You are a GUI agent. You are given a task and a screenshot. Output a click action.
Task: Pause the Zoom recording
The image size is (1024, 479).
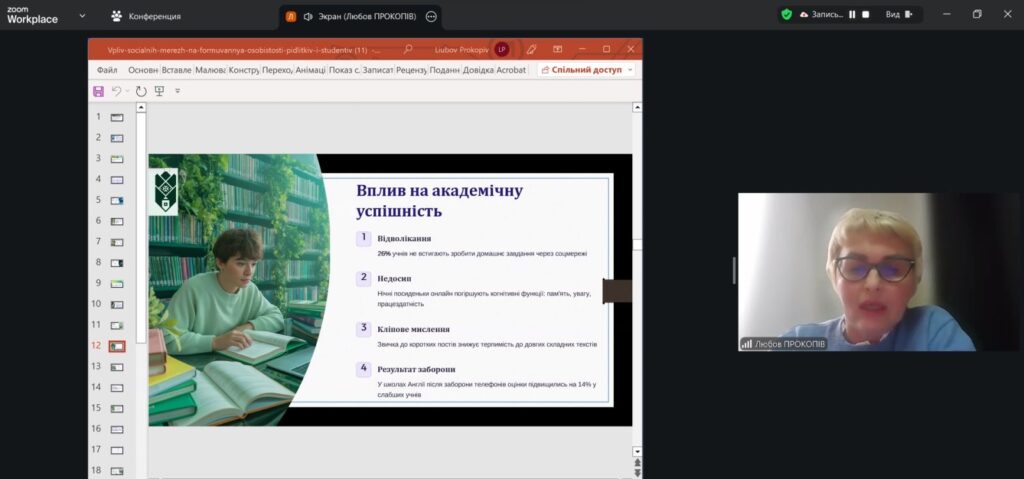(852, 15)
